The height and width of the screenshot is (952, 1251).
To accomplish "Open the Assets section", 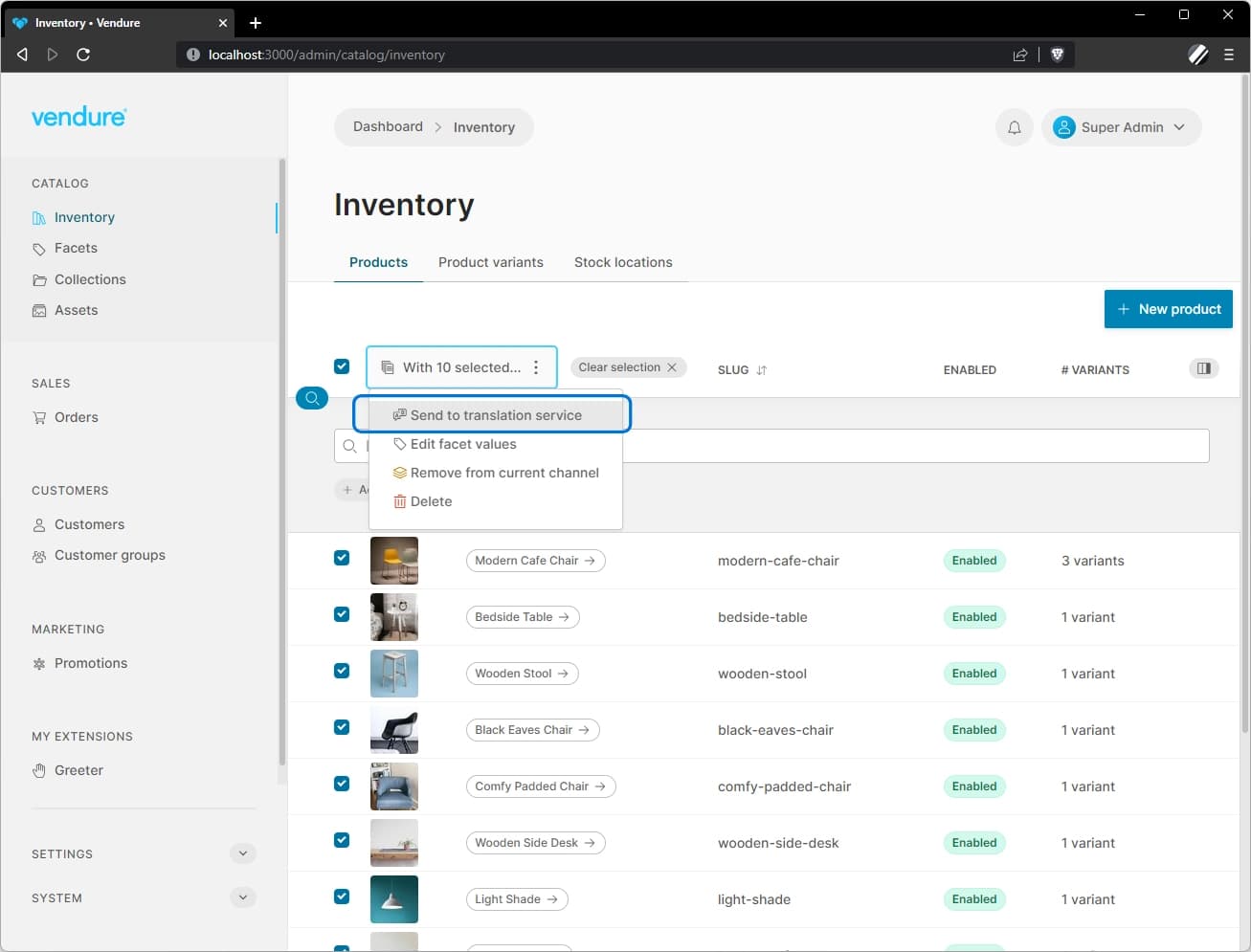I will pyautogui.click(x=76, y=310).
